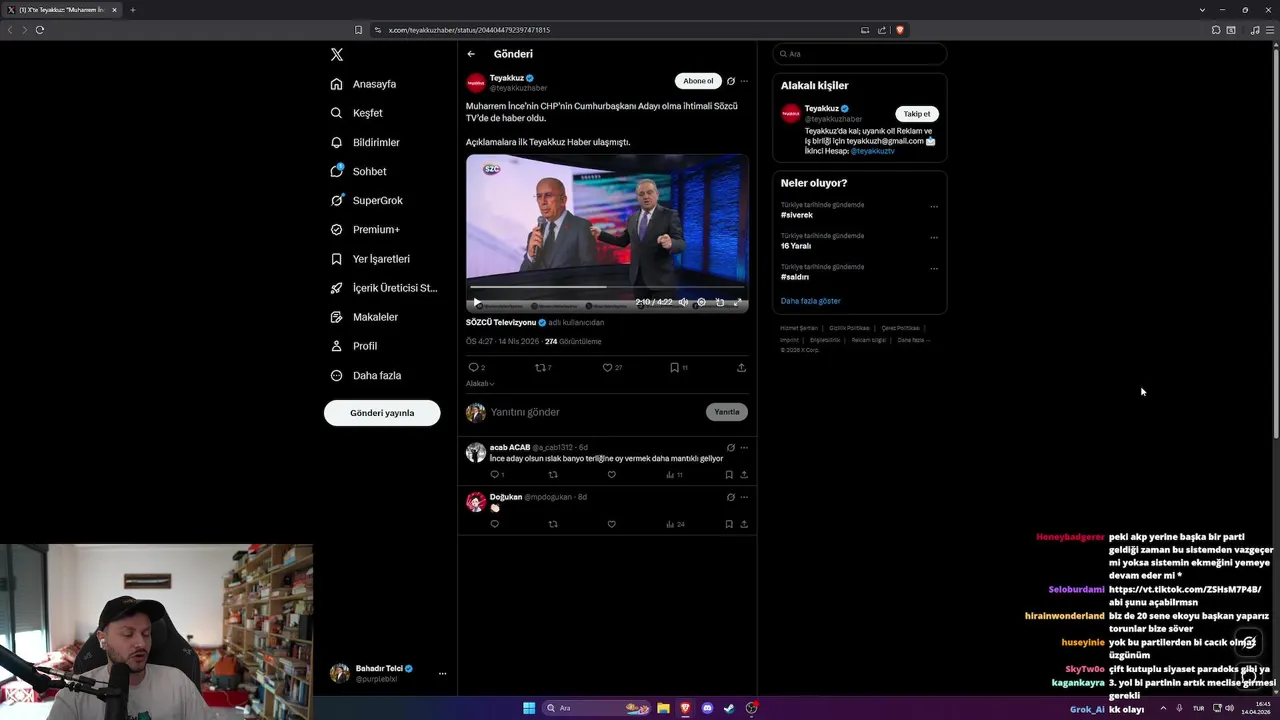Like Doğukan's comment
The image size is (1280, 720).
click(612, 524)
